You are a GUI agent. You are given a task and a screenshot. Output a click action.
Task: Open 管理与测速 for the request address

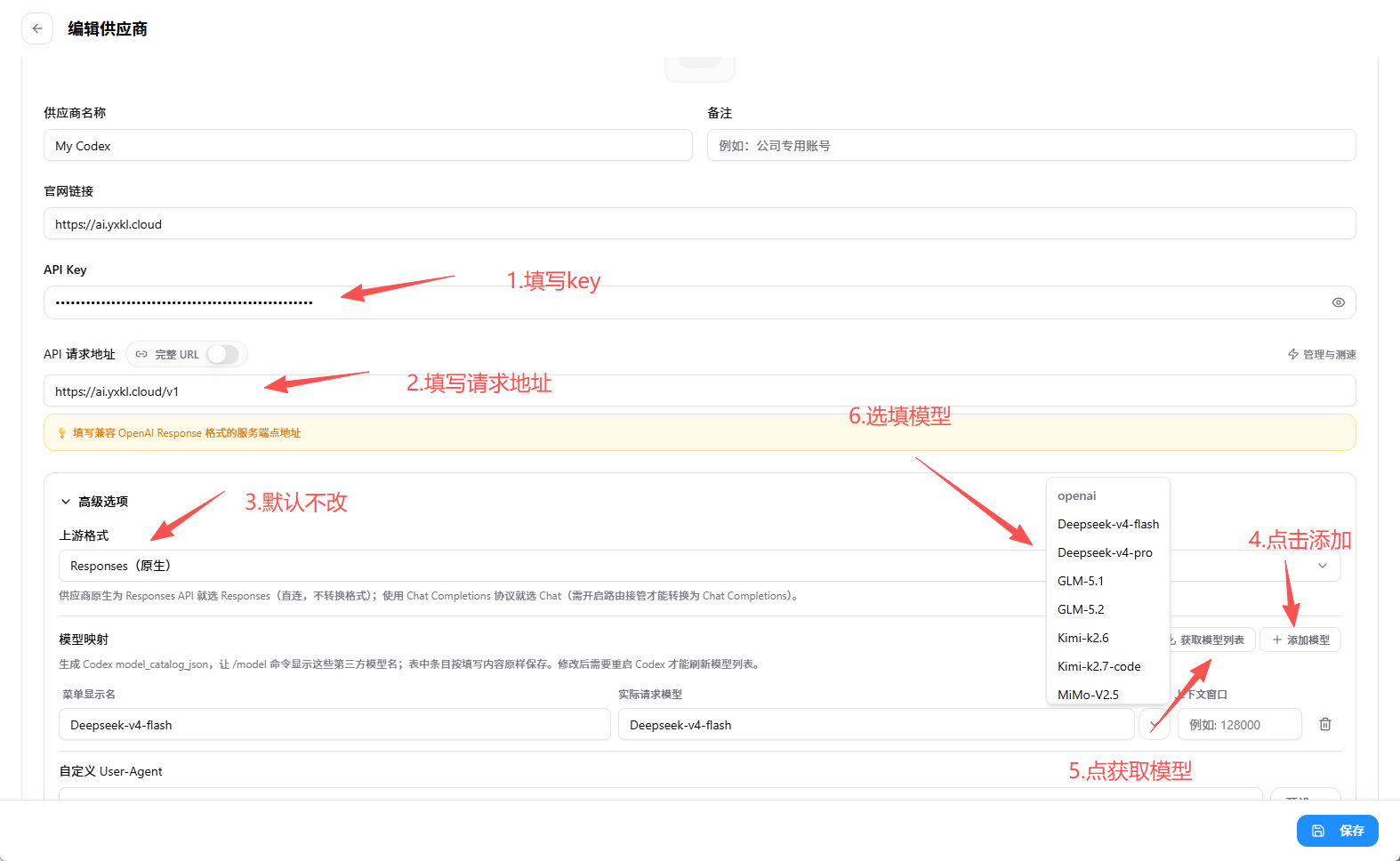tap(1322, 354)
